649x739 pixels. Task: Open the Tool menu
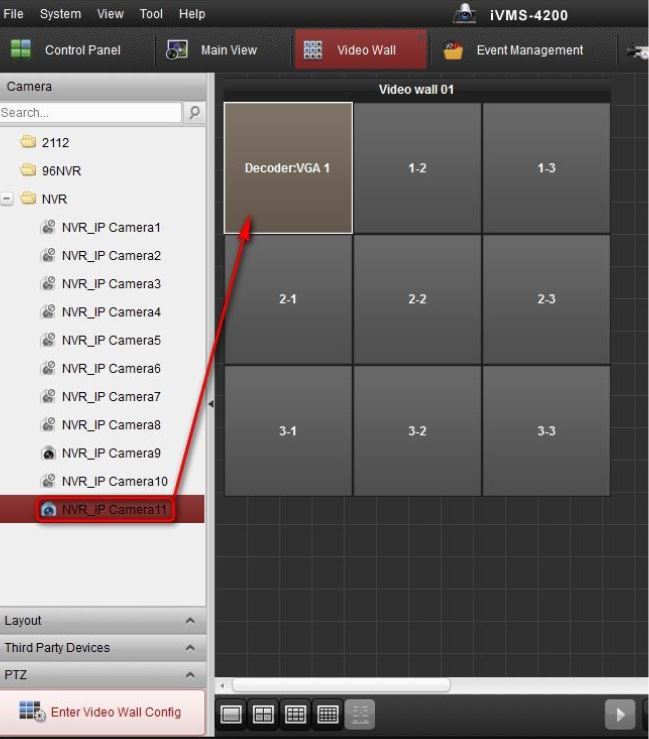pyautogui.click(x=151, y=14)
